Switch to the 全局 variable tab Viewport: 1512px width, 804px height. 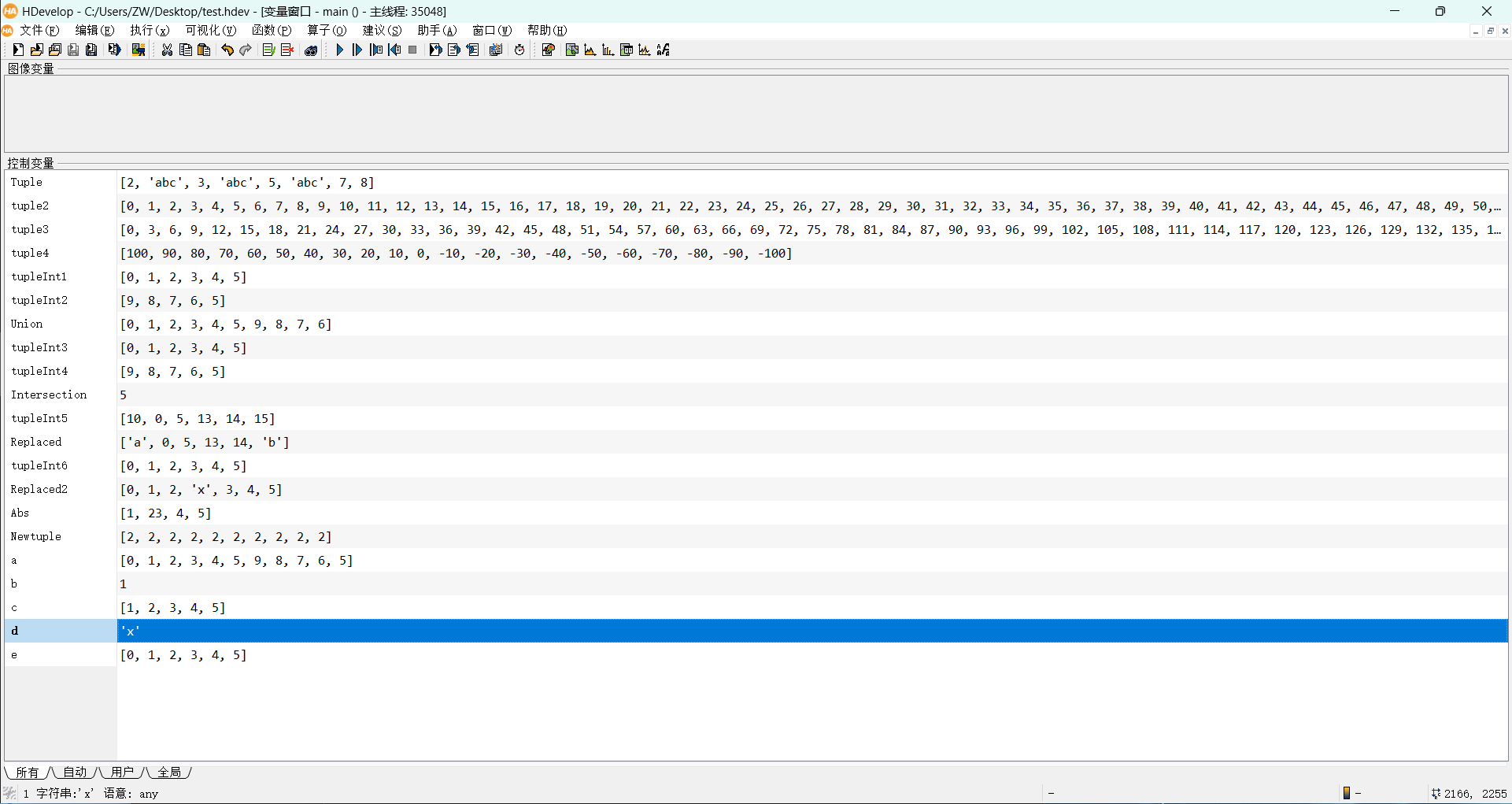169,772
